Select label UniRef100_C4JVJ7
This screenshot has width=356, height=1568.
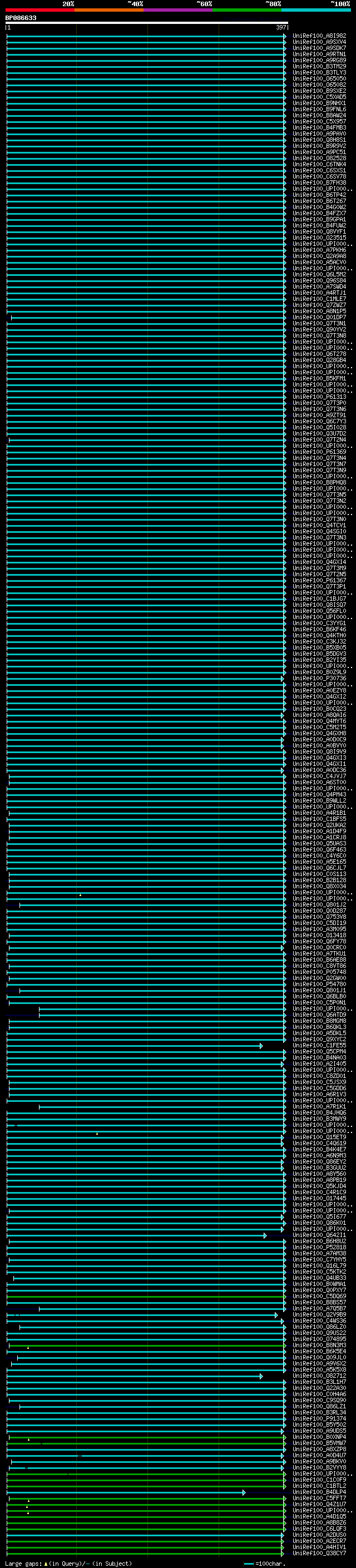coord(319,776)
